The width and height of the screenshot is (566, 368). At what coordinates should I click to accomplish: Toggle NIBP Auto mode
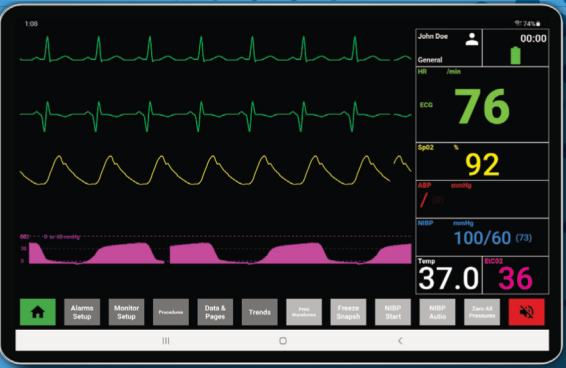pyautogui.click(x=437, y=312)
